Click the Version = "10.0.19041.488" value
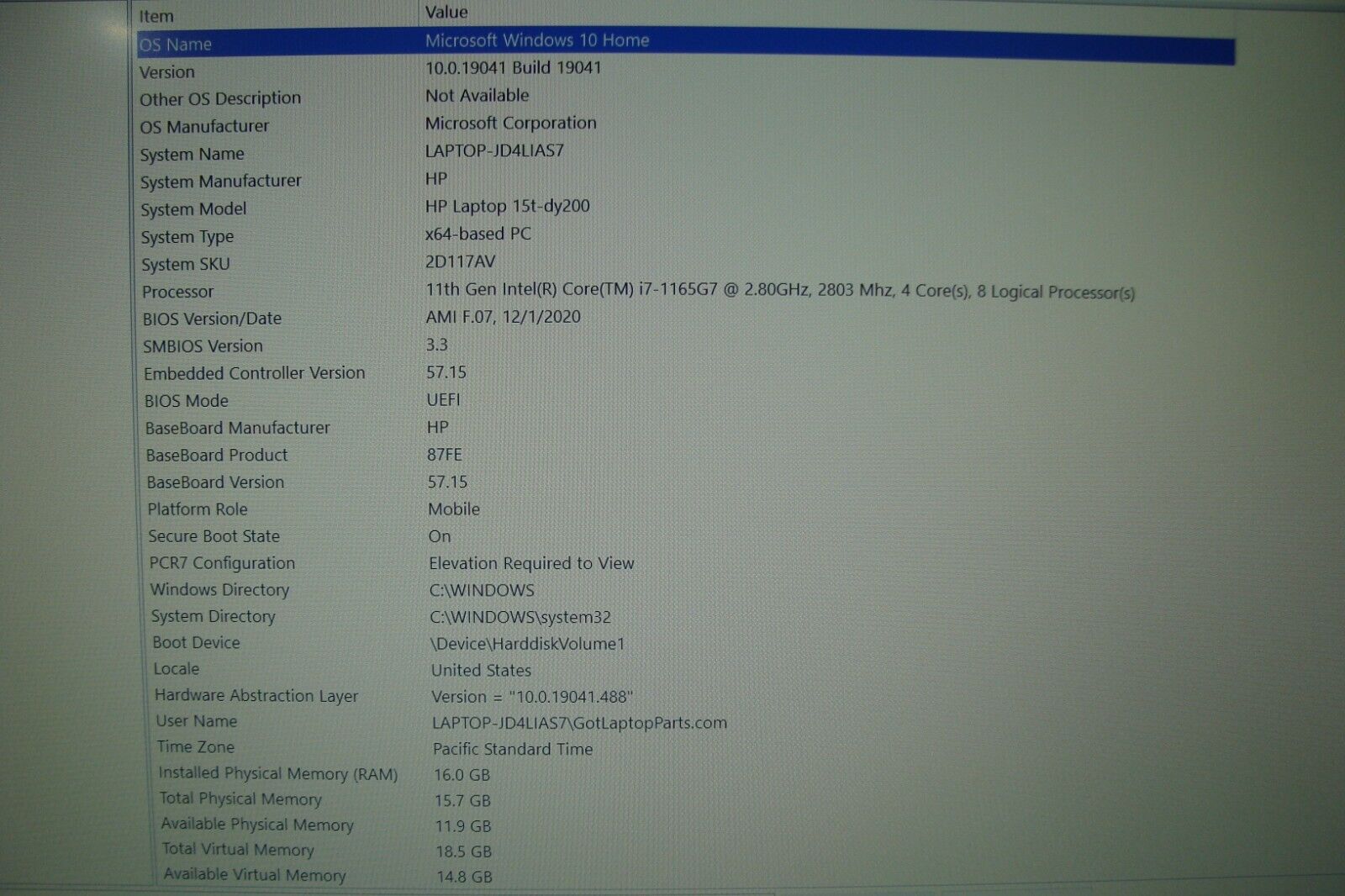The height and width of the screenshot is (896, 1345). [533, 697]
